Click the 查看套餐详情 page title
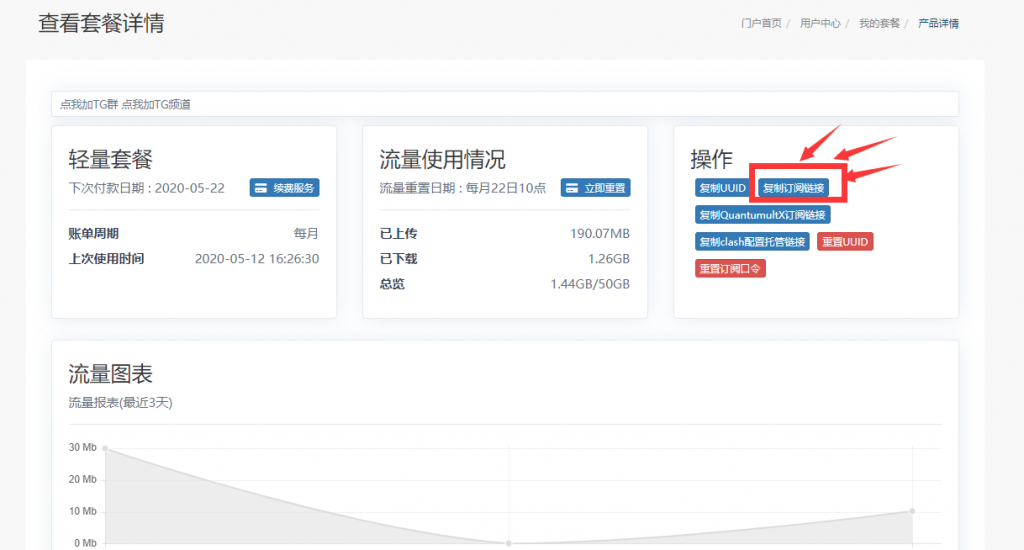Viewport: 1024px width, 550px height. (x=101, y=24)
